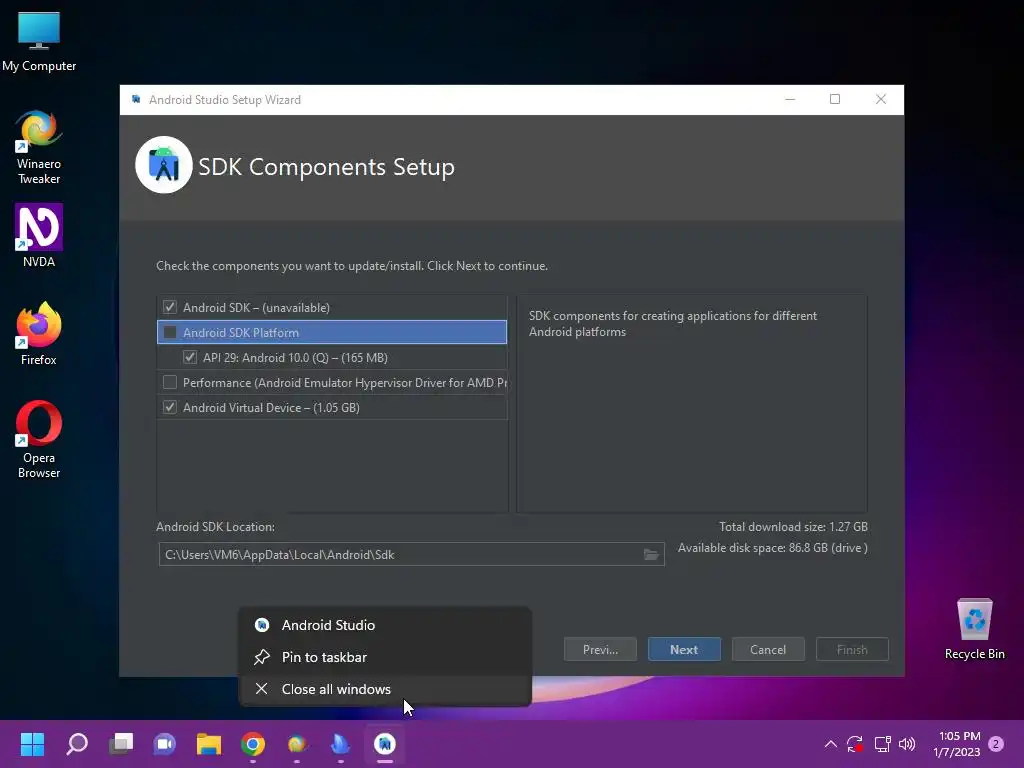Toggle Android SDK (unavailable) checkbox
This screenshot has width=1024, height=768.
pyautogui.click(x=170, y=307)
